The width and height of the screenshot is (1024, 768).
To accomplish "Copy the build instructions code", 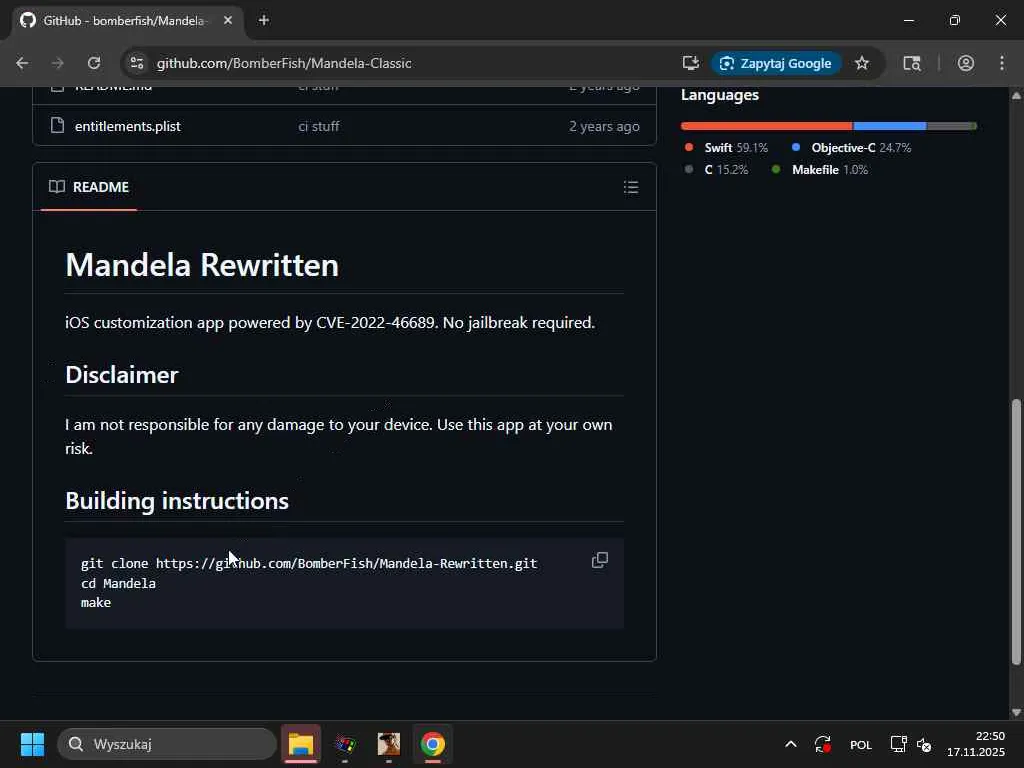I will (600, 560).
